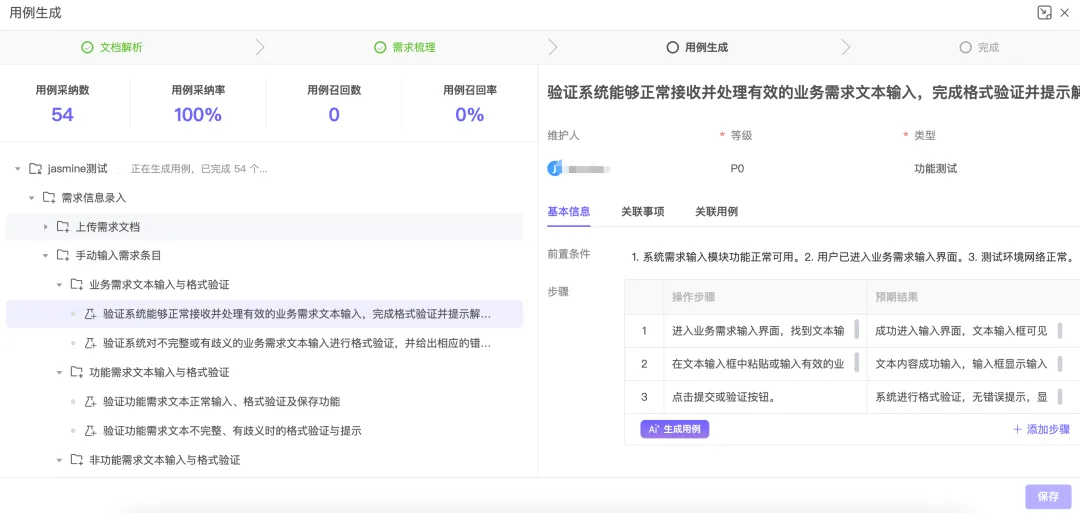Click the green check icon for 文档解析

point(87,47)
